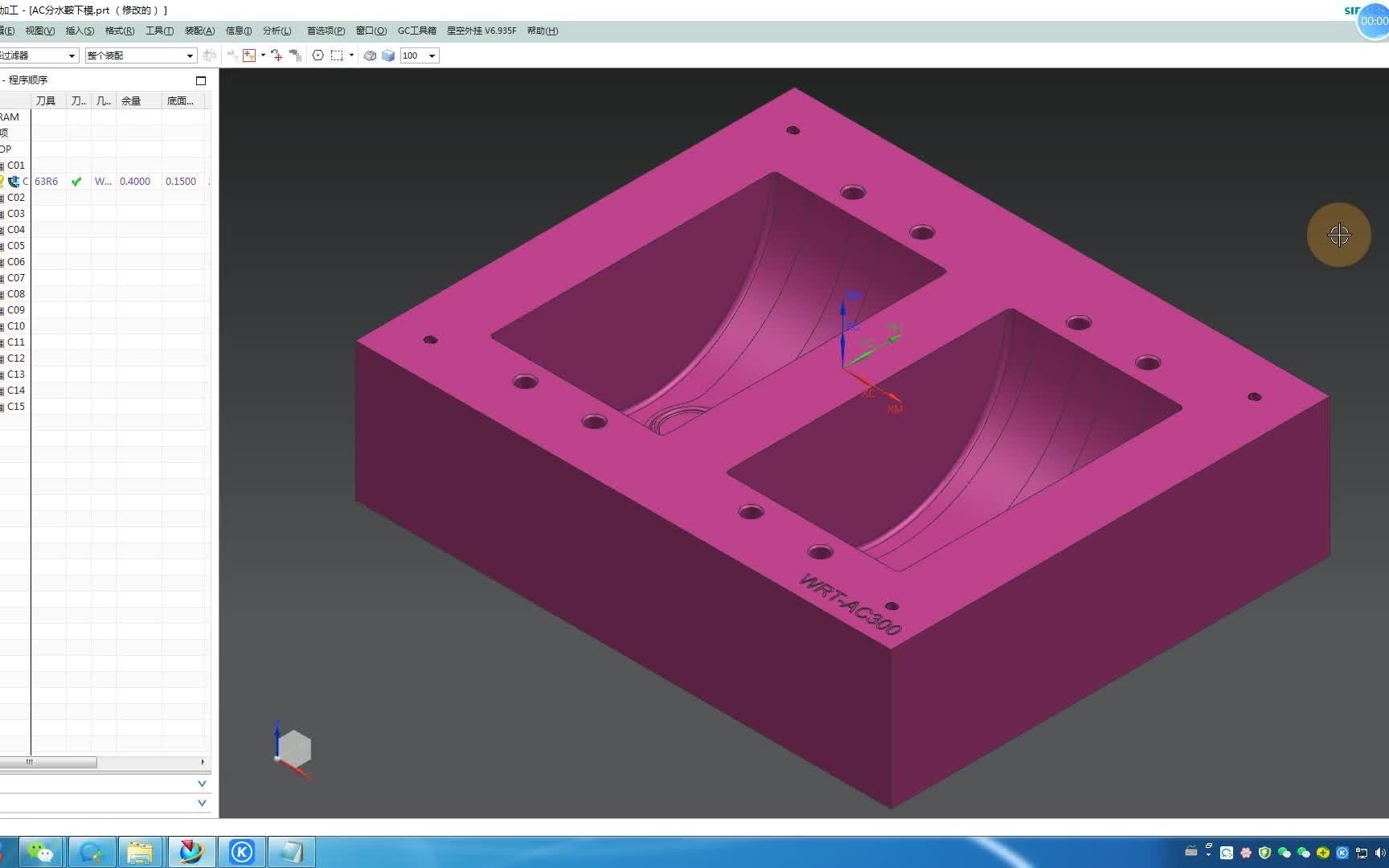Click the red curved-arrow crosshair toolbar icon

pyautogui.click(x=277, y=55)
